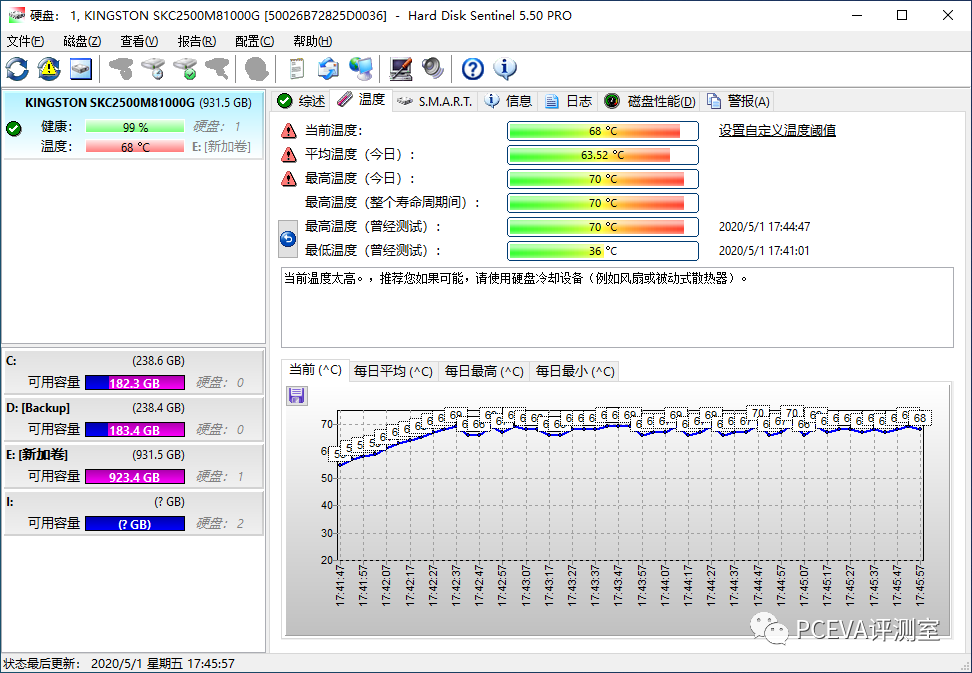
Task: Select the KINGSTON SKC2500M81000G disk entry
Action: tap(133, 126)
